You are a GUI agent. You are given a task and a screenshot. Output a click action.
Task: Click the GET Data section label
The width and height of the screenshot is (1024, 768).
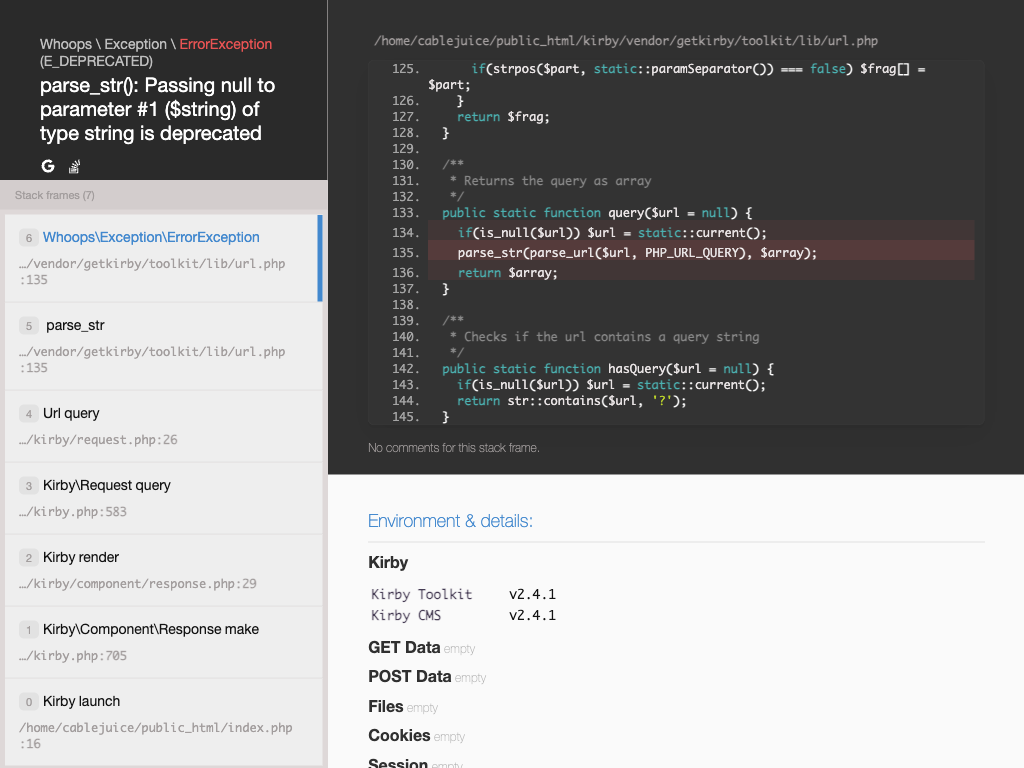pos(404,648)
